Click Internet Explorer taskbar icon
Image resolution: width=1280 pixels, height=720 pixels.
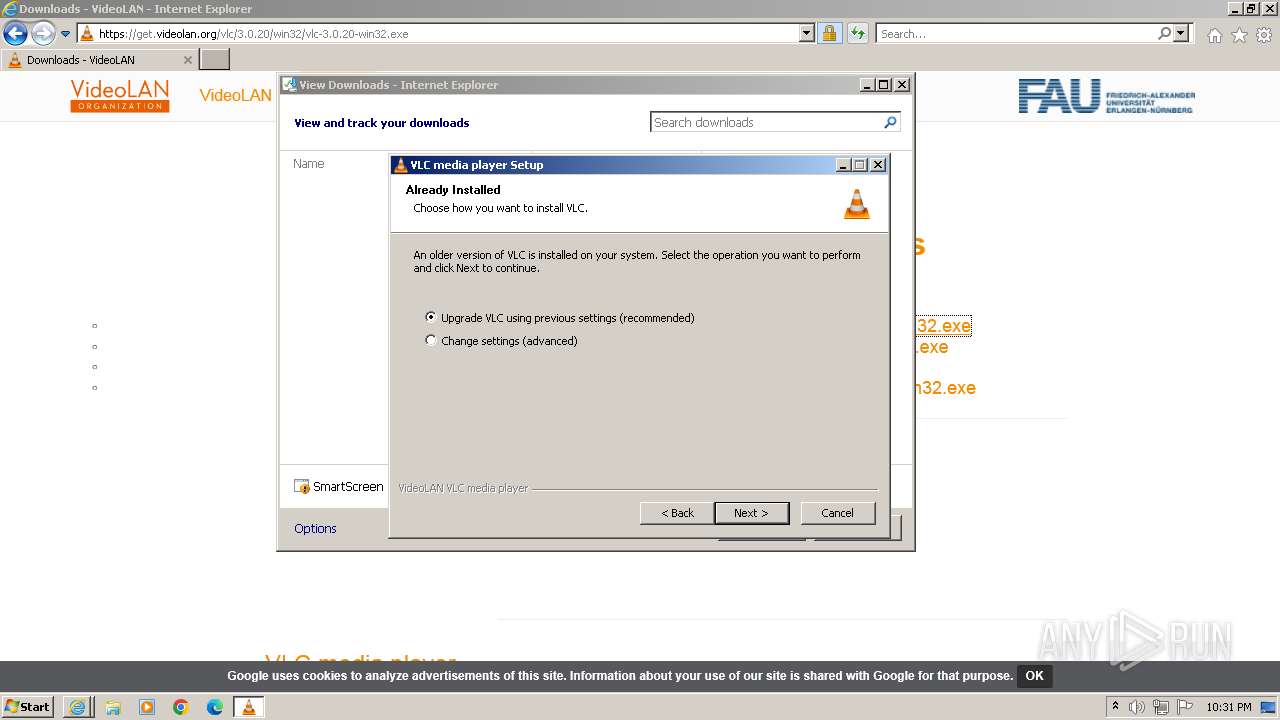[77, 707]
